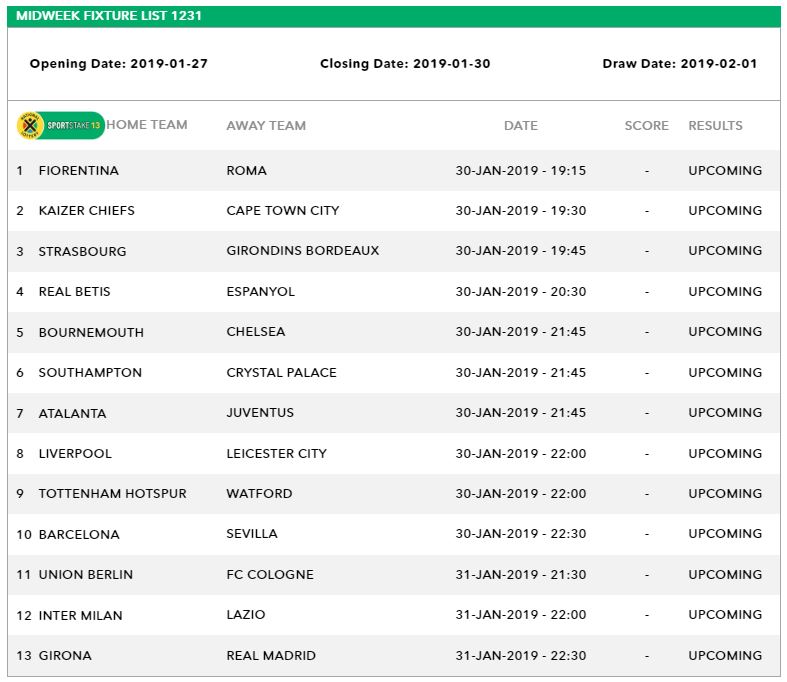The width and height of the screenshot is (787, 682).
Task: Click the Barcelona fixture date 30-JAN-2019 - 22:30
Action: 520,534
